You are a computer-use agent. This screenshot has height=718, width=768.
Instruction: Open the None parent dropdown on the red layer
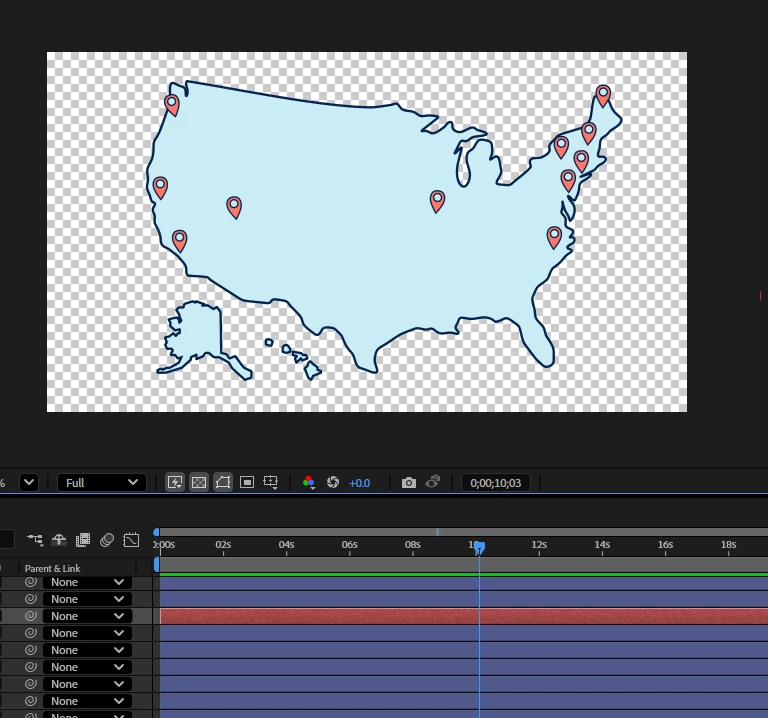(87, 616)
